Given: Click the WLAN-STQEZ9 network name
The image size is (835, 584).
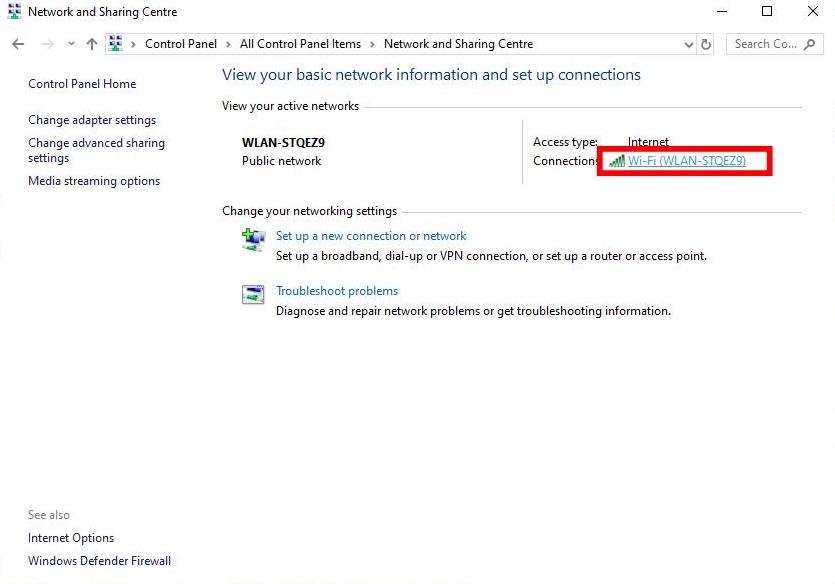Looking at the screenshot, I should [x=283, y=143].
